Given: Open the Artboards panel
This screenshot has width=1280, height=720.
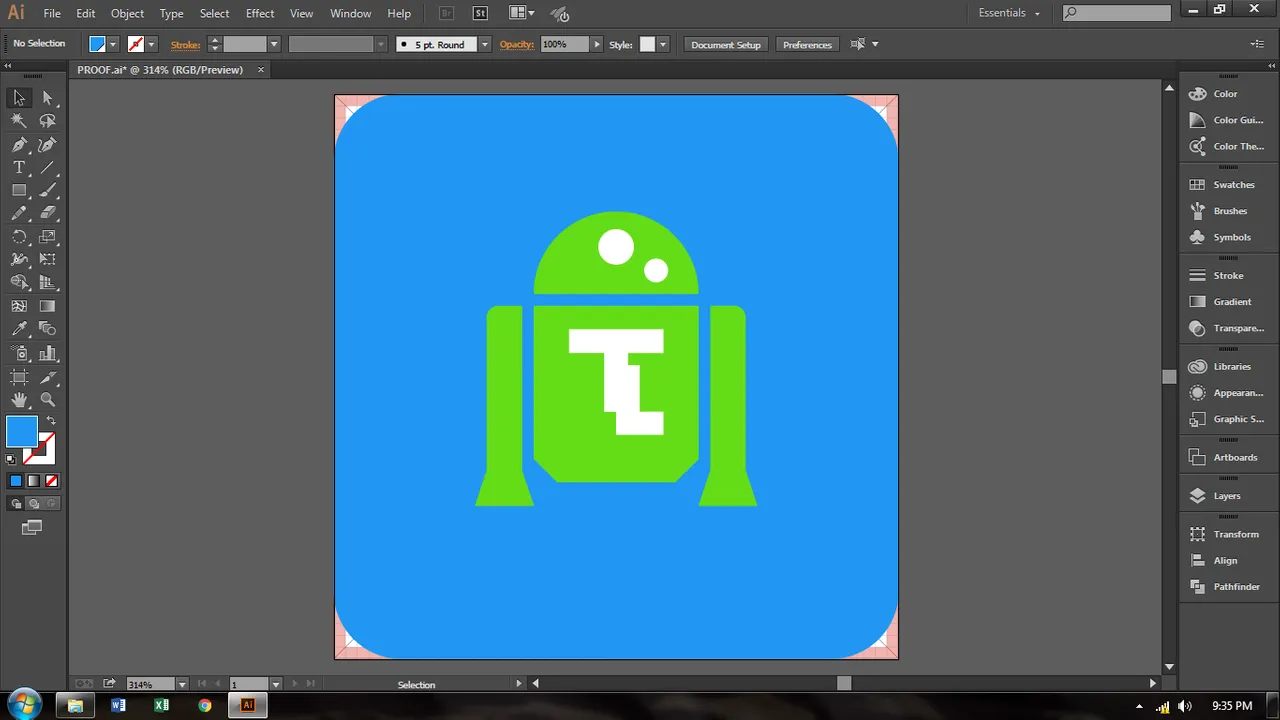Looking at the screenshot, I should [1223, 457].
